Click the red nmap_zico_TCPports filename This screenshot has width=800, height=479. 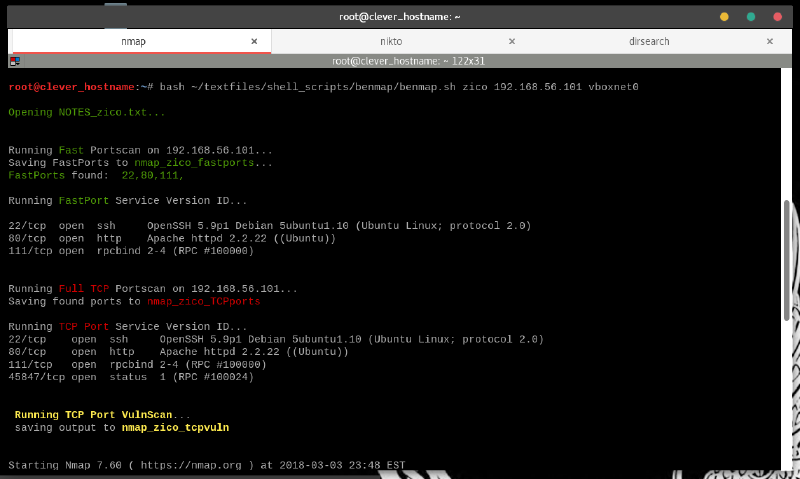point(203,301)
